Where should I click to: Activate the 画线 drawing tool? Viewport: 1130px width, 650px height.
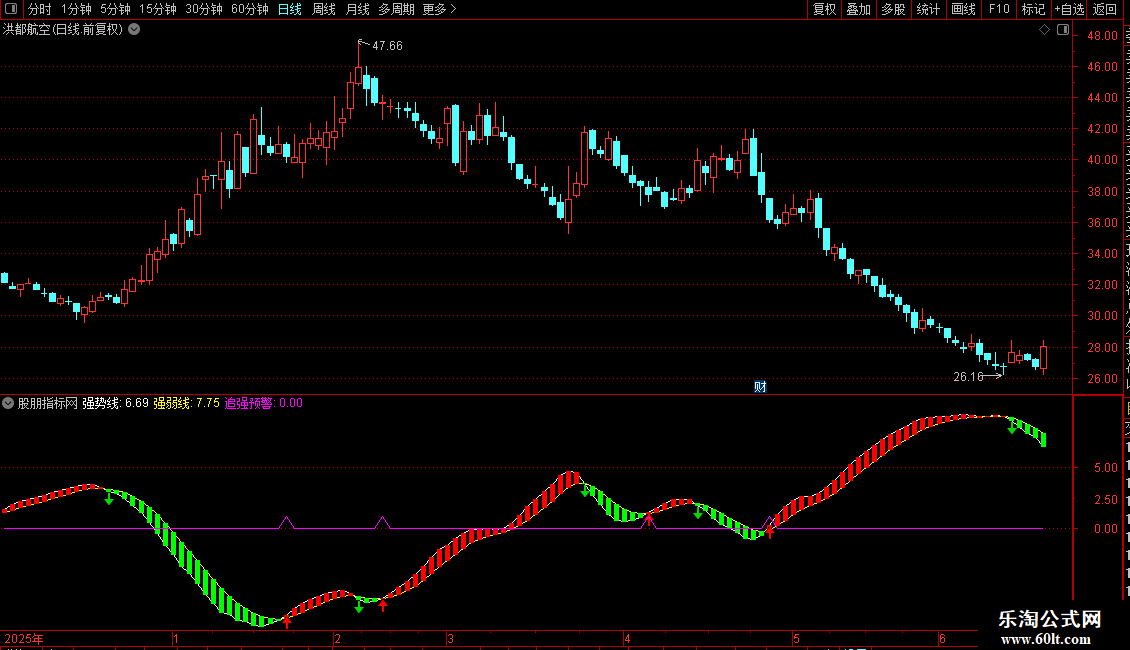coord(963,9)
